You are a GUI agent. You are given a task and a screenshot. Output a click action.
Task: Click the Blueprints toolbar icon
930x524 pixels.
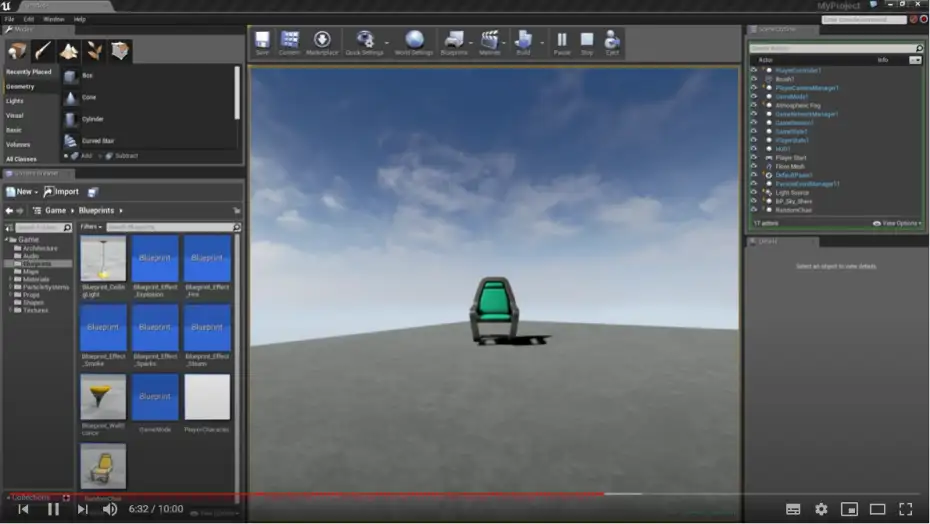(454, 42)
